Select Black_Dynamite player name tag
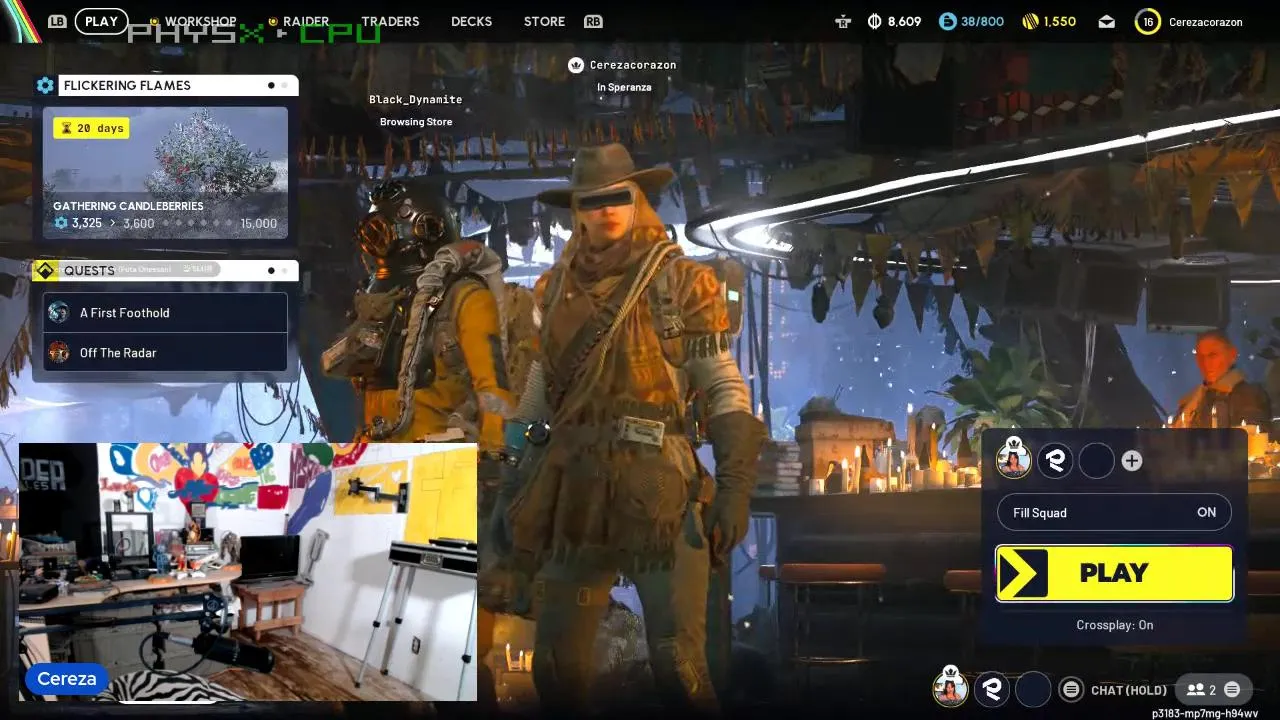 point(415,99)
